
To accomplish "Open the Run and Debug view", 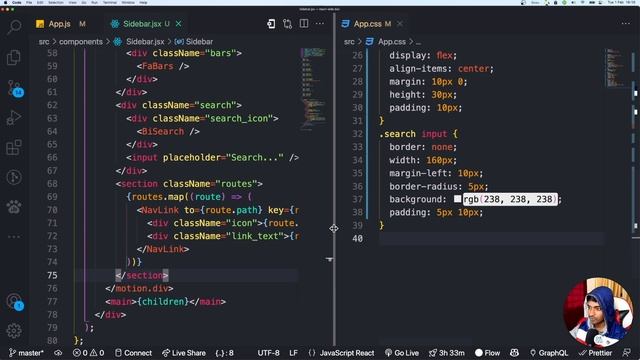I will [x=14, y=118].
